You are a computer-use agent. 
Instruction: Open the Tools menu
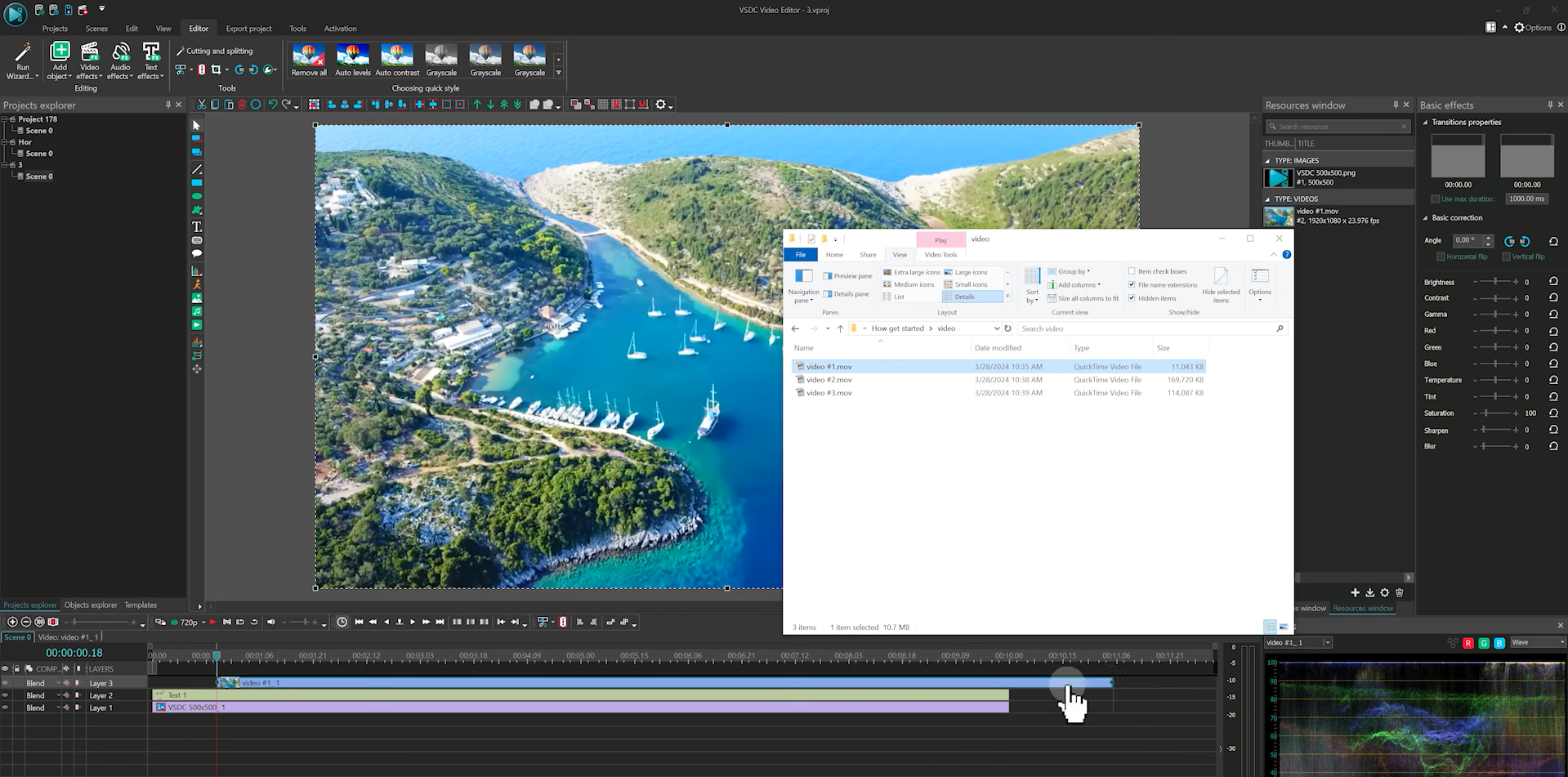coord(297,29)
